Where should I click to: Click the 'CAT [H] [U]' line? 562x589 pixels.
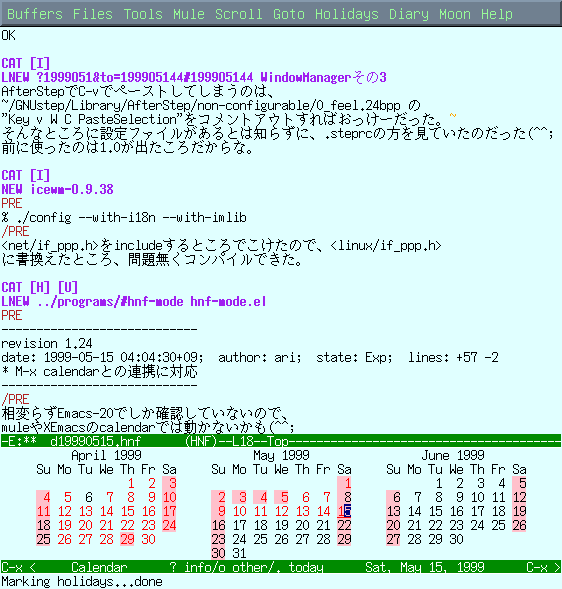click(x=39, y=287)
